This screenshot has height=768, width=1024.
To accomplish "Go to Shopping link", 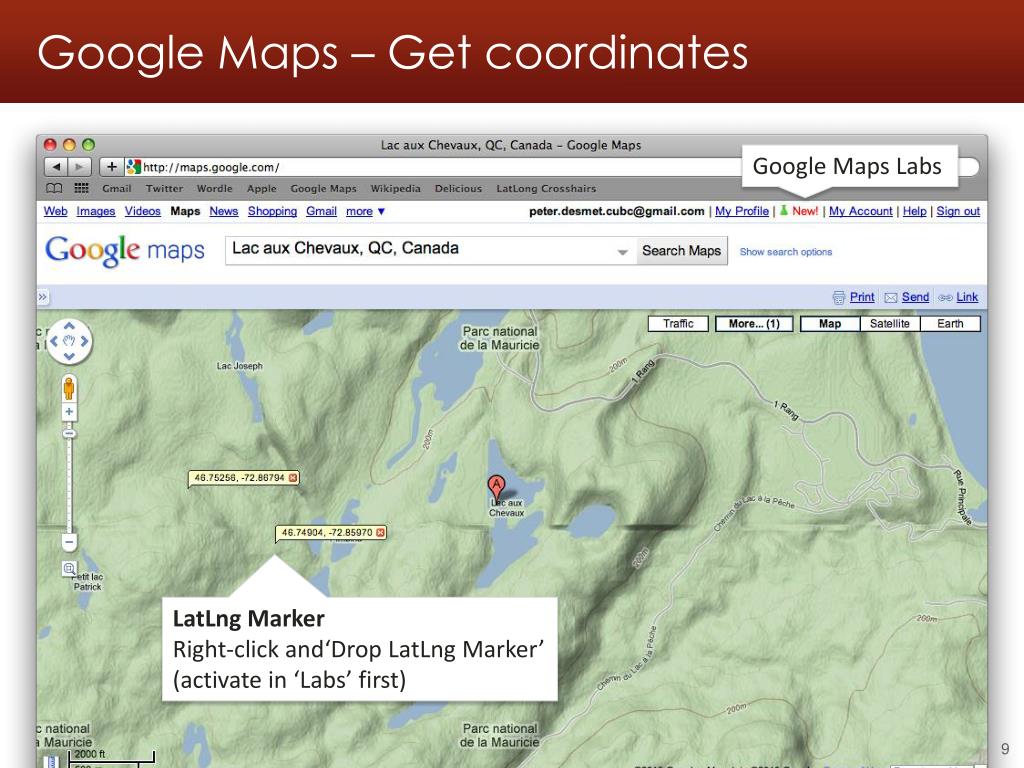I will tap(272, 211).
